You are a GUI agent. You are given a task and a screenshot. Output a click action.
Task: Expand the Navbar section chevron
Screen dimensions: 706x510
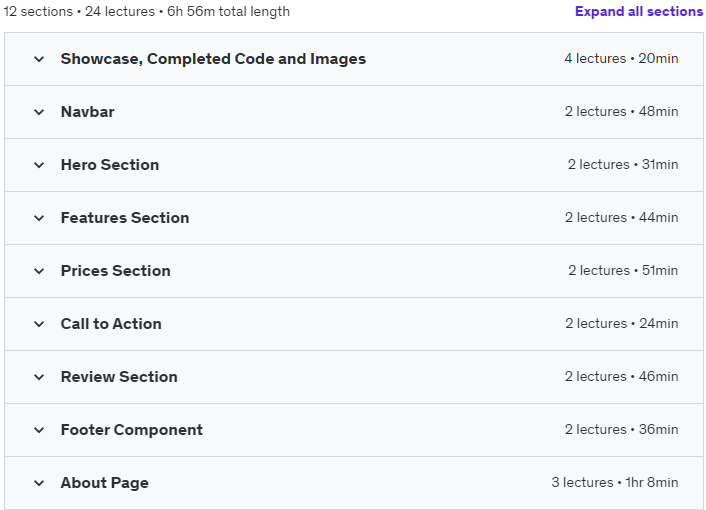[x=39, y=112]
